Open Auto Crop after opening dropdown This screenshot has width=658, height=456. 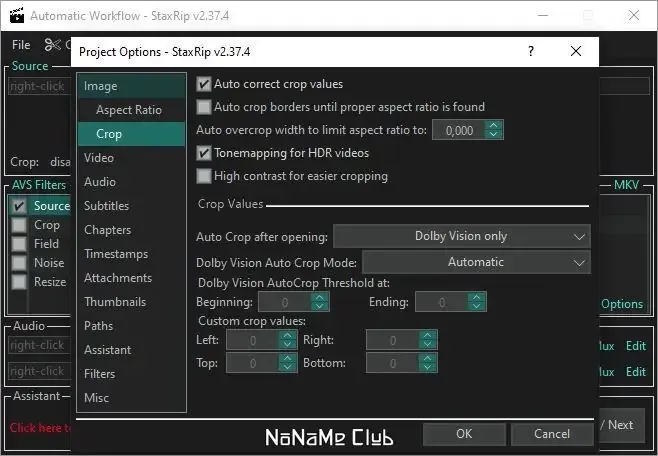pos(462,236)
